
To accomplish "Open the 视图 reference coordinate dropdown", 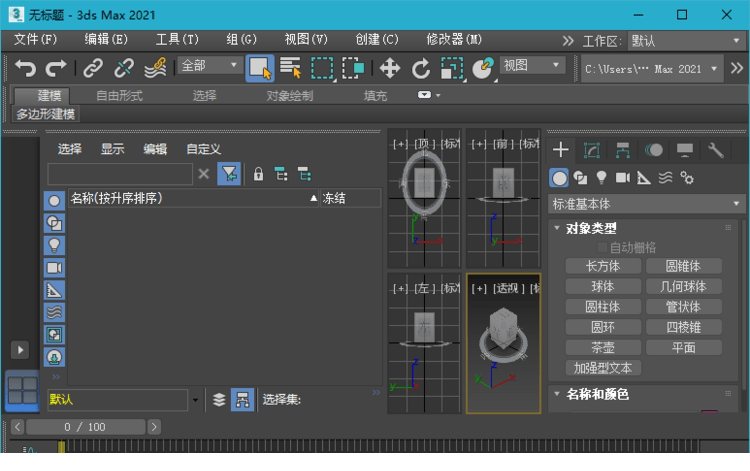I will pos(532,66).
